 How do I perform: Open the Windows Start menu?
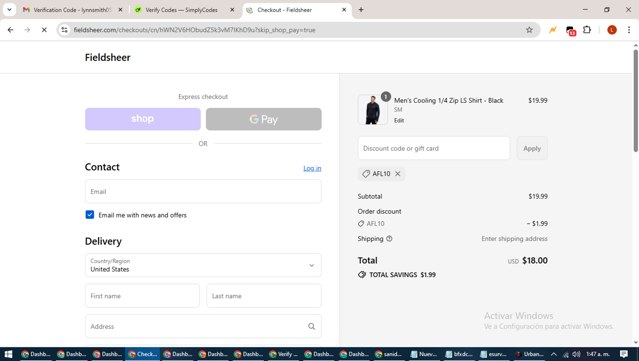click(8, 354)
